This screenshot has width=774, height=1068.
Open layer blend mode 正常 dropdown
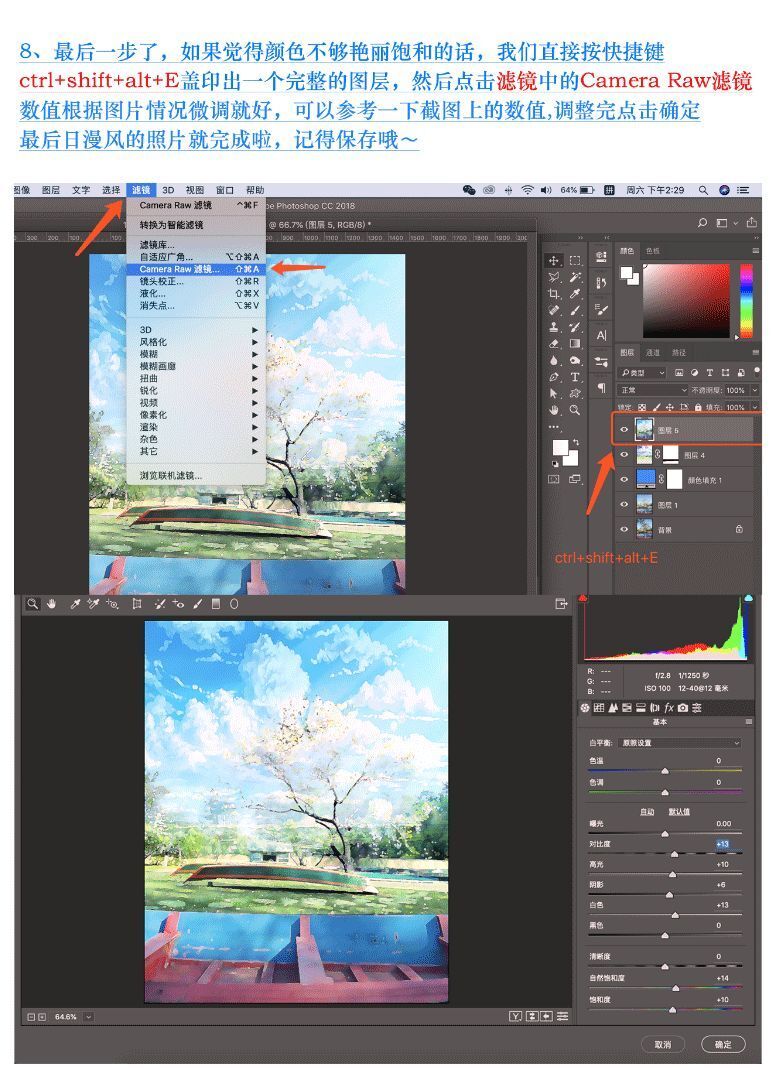(x=653, y=390)
